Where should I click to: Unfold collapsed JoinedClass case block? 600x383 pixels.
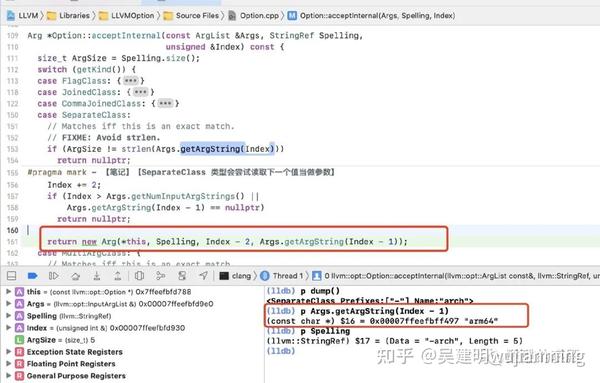(140, 92)
